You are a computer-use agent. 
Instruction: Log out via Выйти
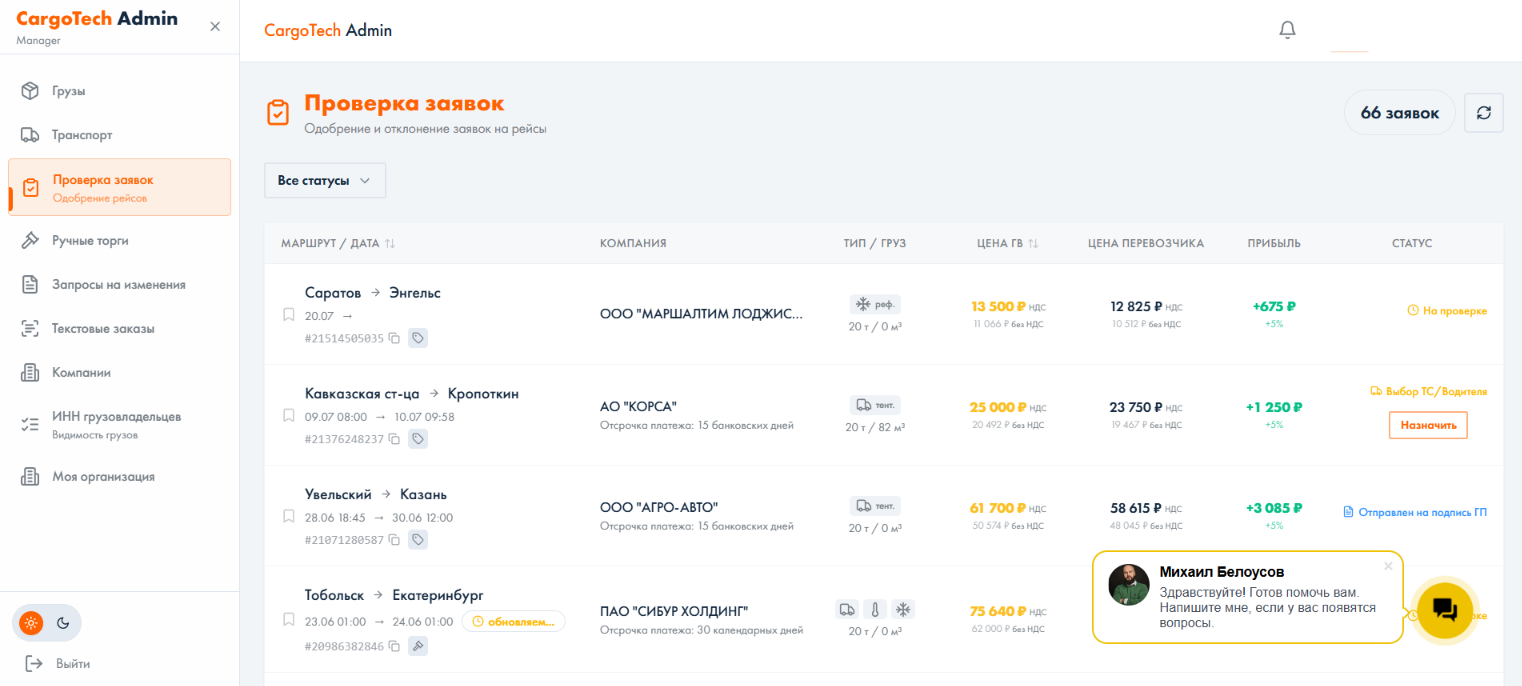60,663
